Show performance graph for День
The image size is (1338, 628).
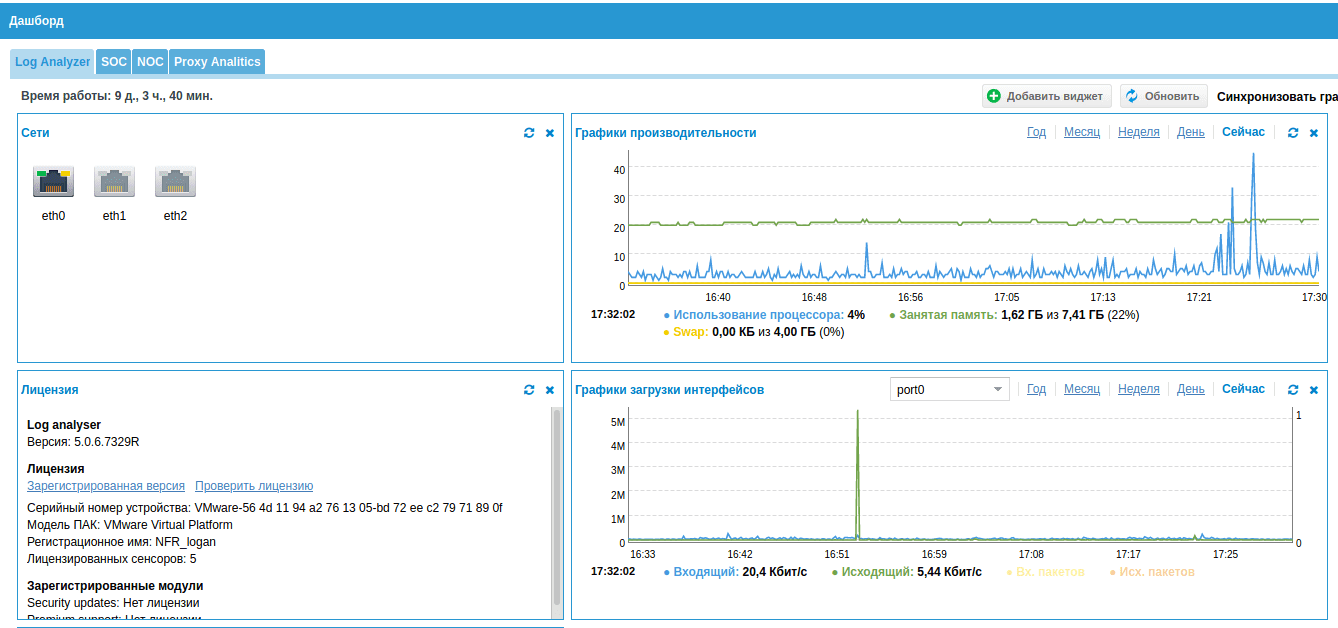1191,132
